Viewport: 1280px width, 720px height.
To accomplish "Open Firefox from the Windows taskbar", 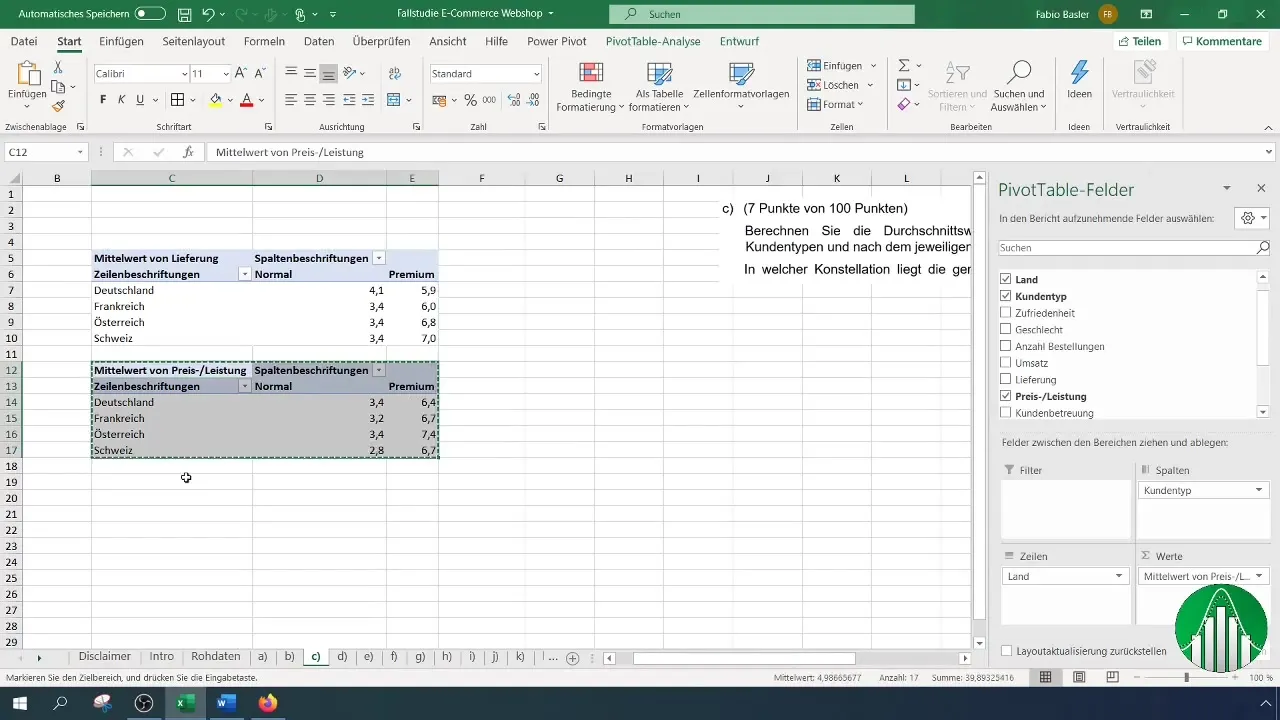I will (x=266, y=703).
